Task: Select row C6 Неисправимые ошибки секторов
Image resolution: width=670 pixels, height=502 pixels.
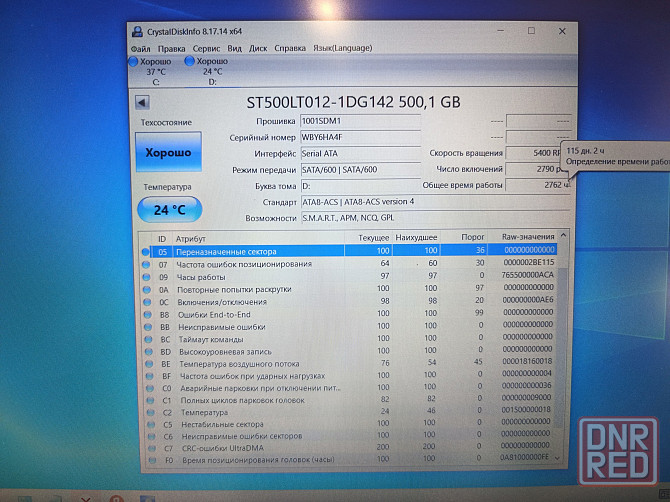Action: [349, 436]
